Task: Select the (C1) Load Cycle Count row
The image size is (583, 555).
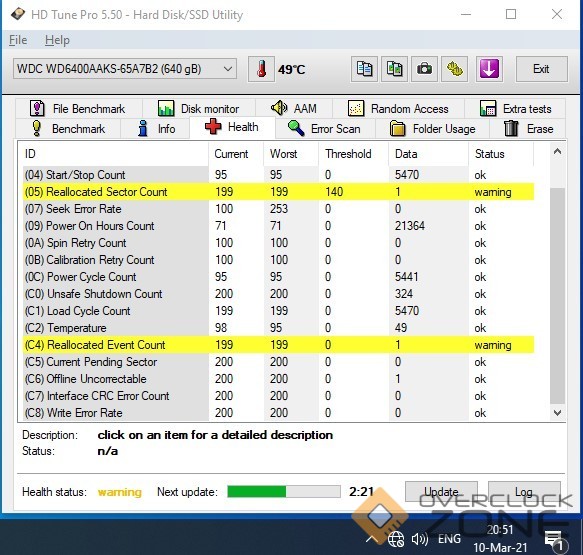Action: tap(278, 311)
